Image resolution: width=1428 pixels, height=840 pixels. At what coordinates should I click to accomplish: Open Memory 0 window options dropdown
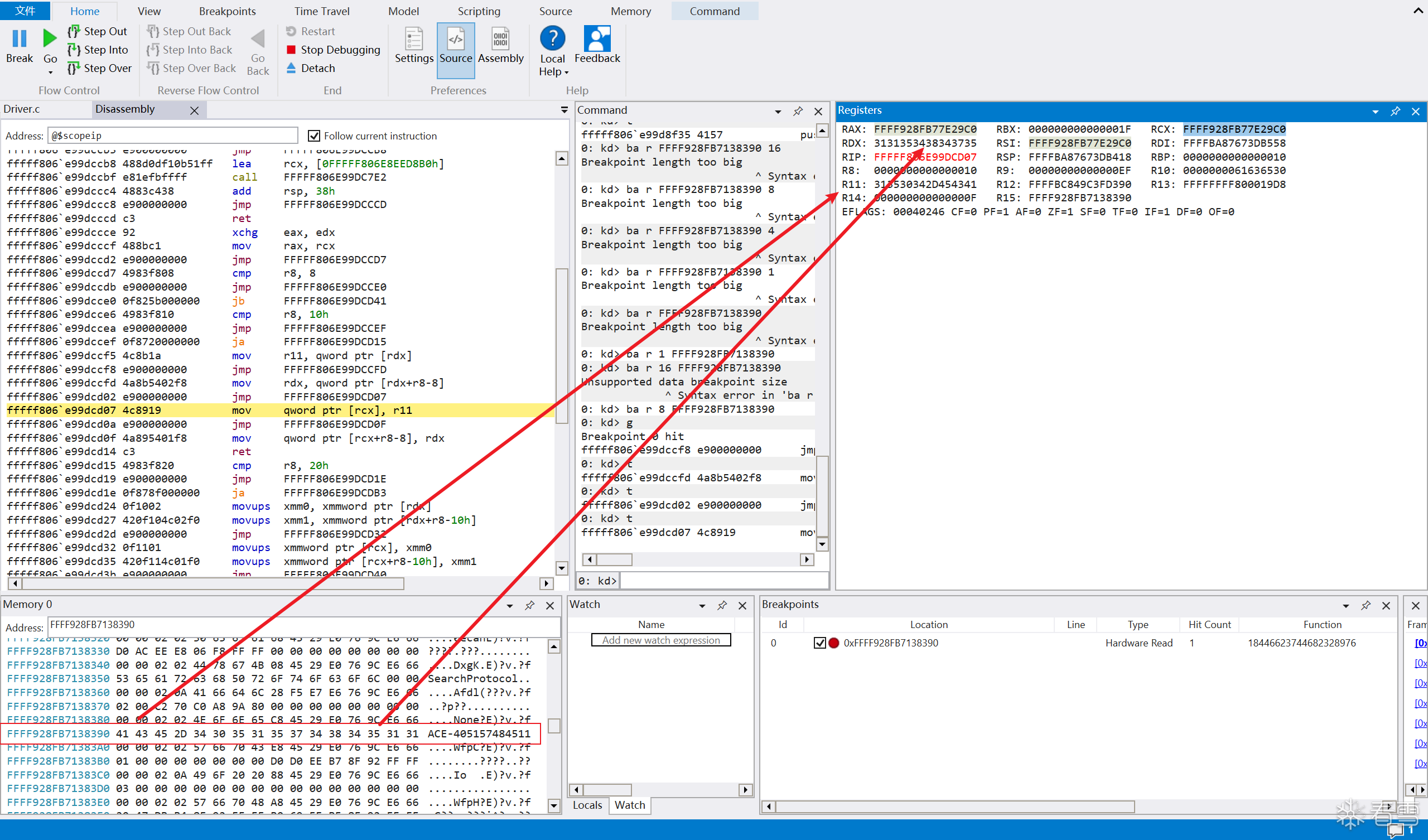click(509, 606)
